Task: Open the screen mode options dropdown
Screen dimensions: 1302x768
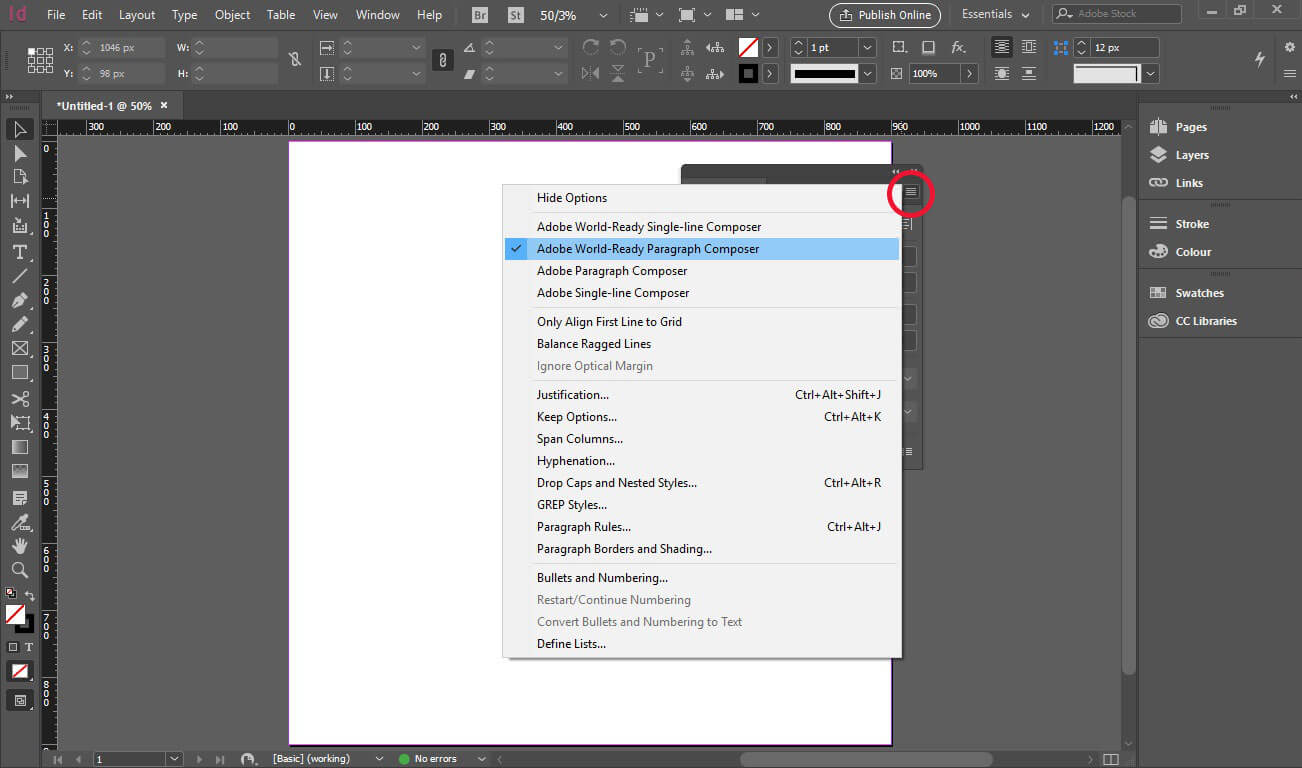Action: tap(707, 15)
